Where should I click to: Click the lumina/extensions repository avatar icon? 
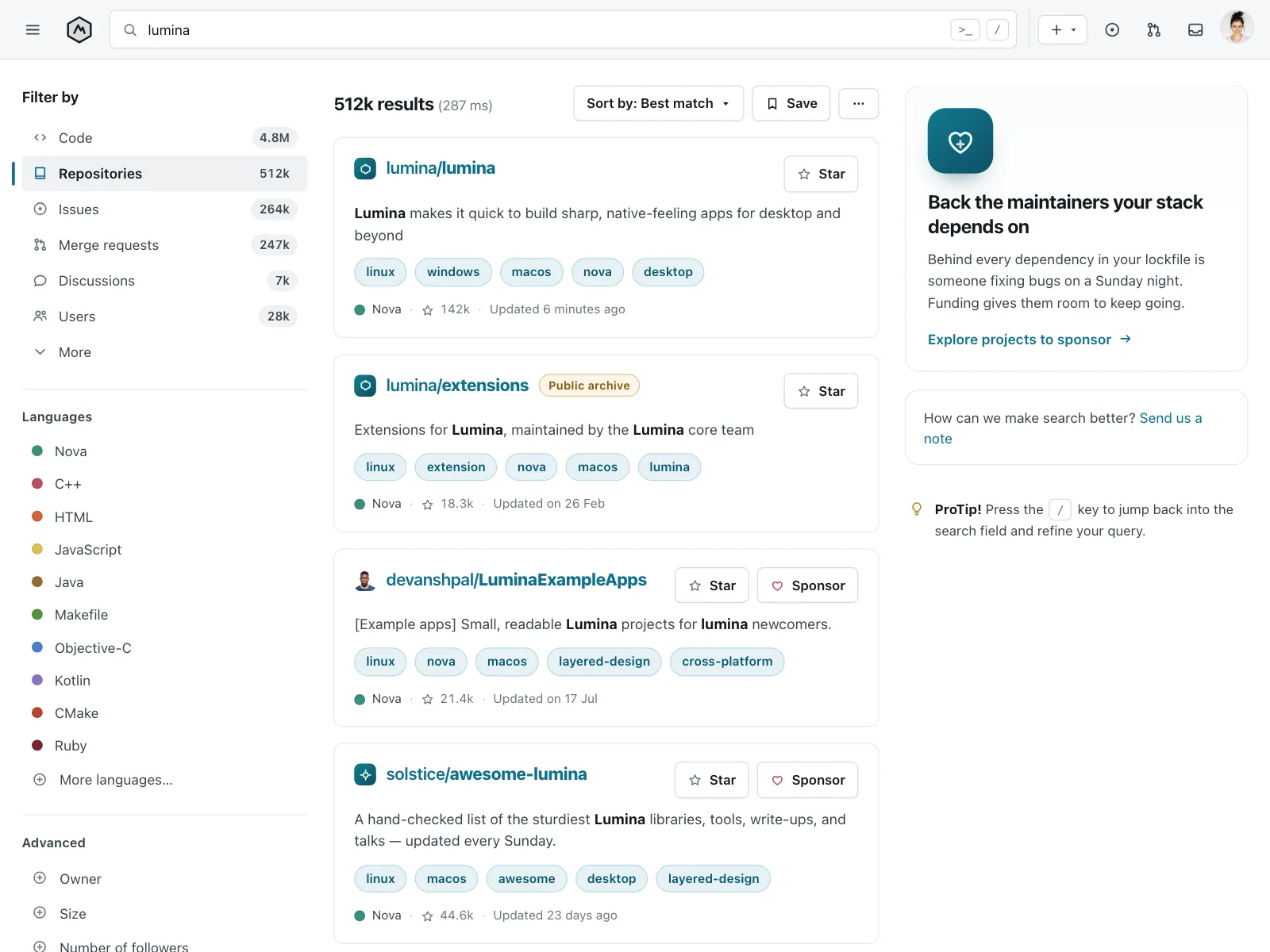pyautogui.click(x=365, y=386)
